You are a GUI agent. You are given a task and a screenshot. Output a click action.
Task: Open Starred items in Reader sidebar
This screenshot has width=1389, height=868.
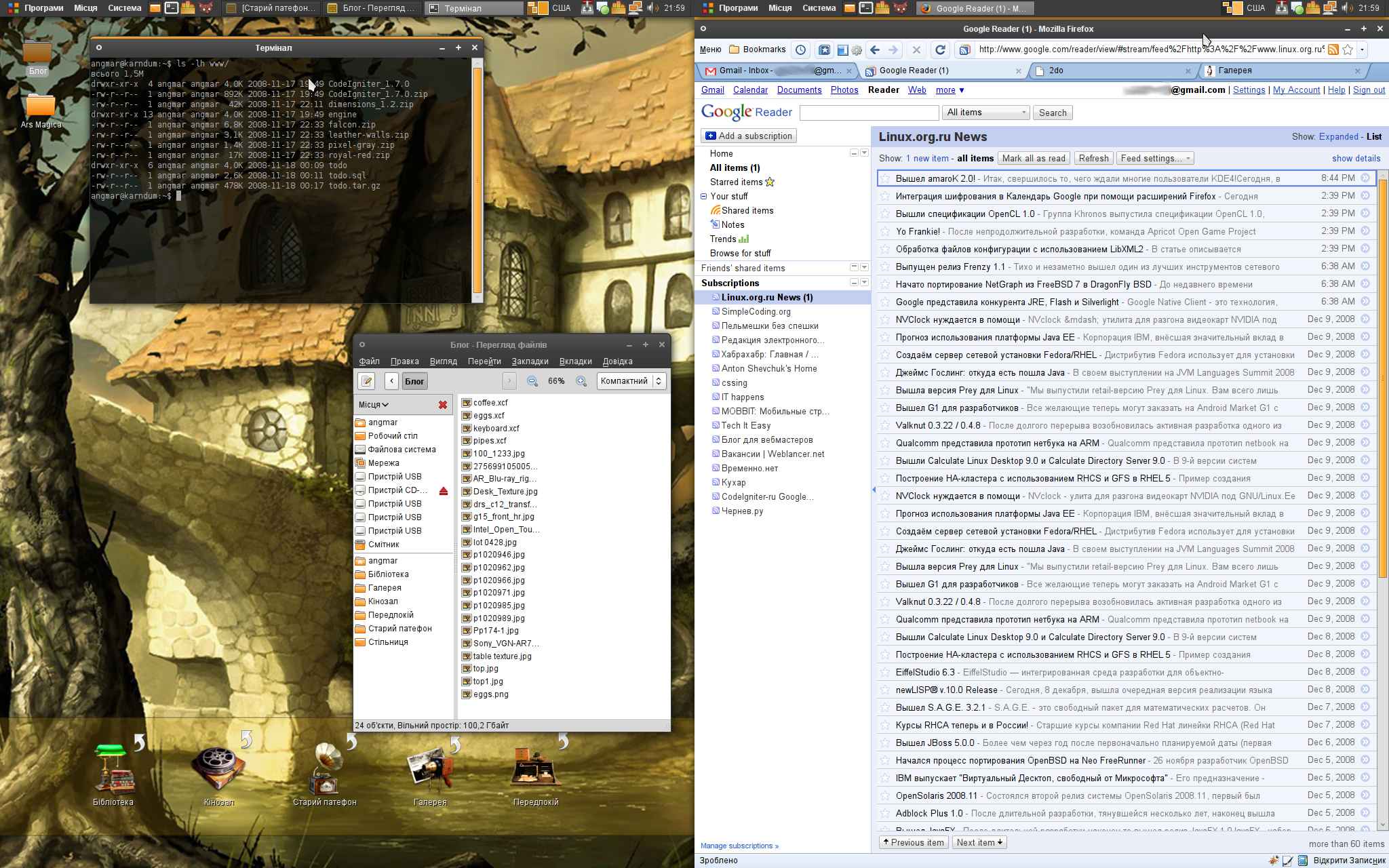[742, 182]
